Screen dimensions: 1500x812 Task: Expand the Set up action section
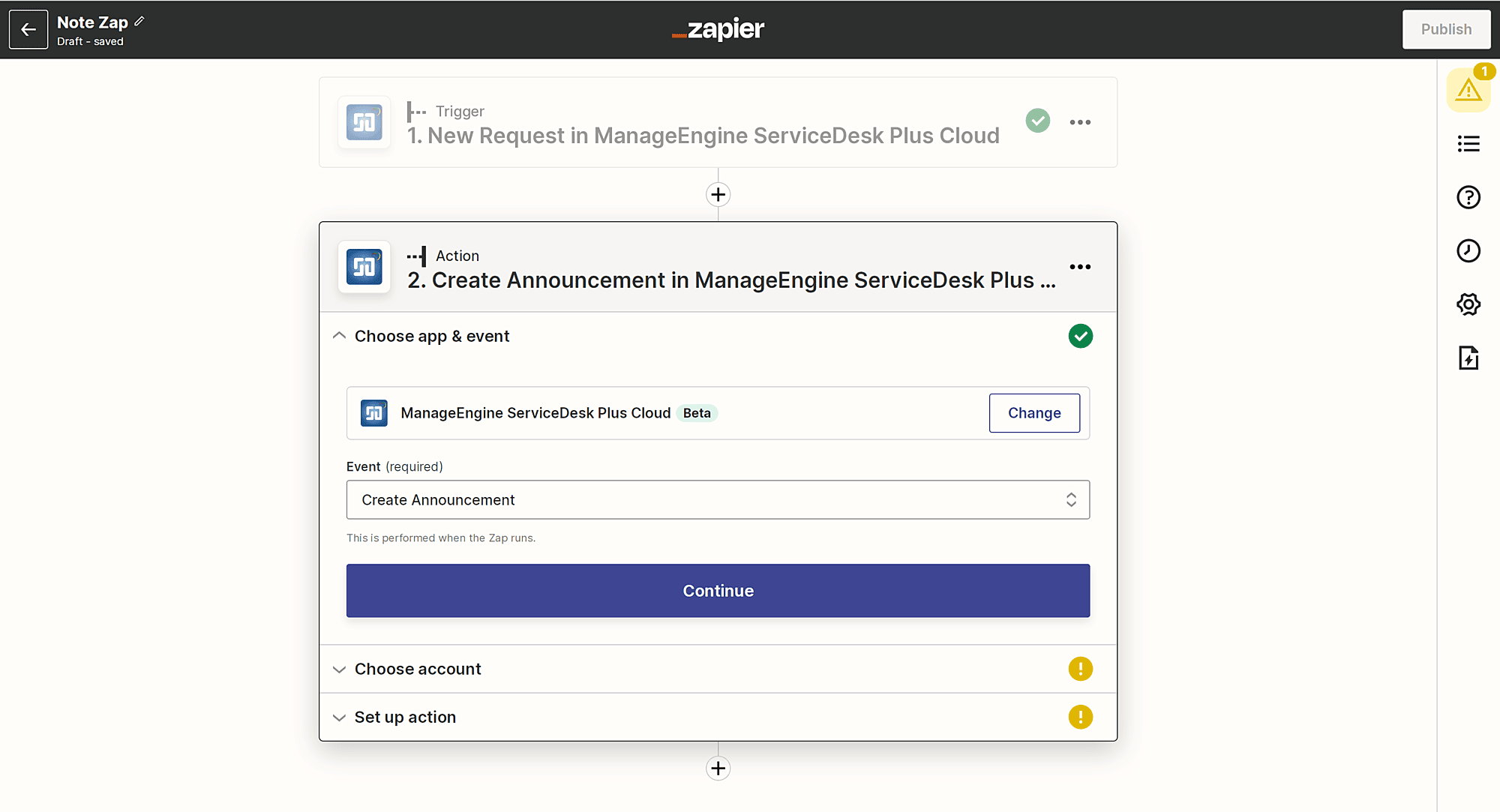405,717
